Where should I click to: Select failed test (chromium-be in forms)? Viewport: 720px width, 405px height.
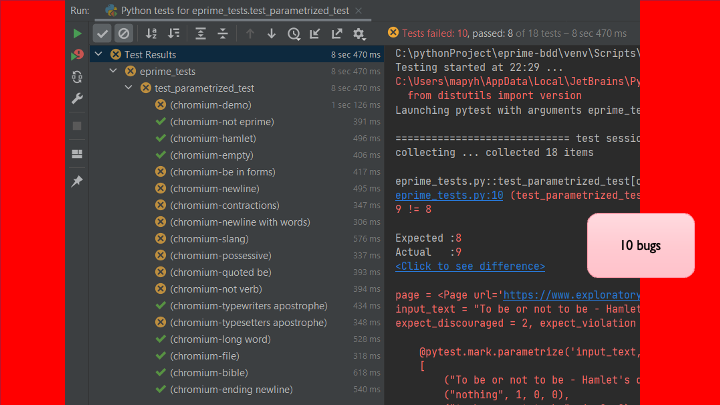click(223, 172)
